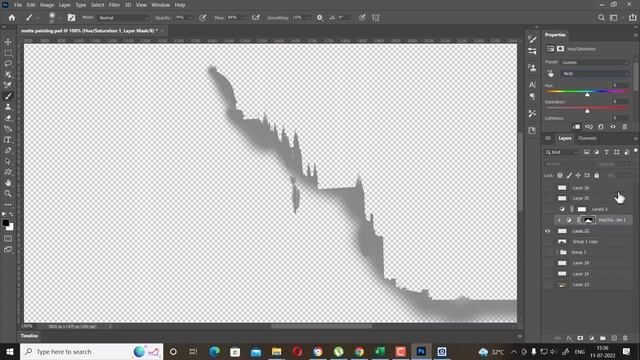This screenshot has width=640, height=360.
Task: Filter layers by type layers icon
Action: 607,152
